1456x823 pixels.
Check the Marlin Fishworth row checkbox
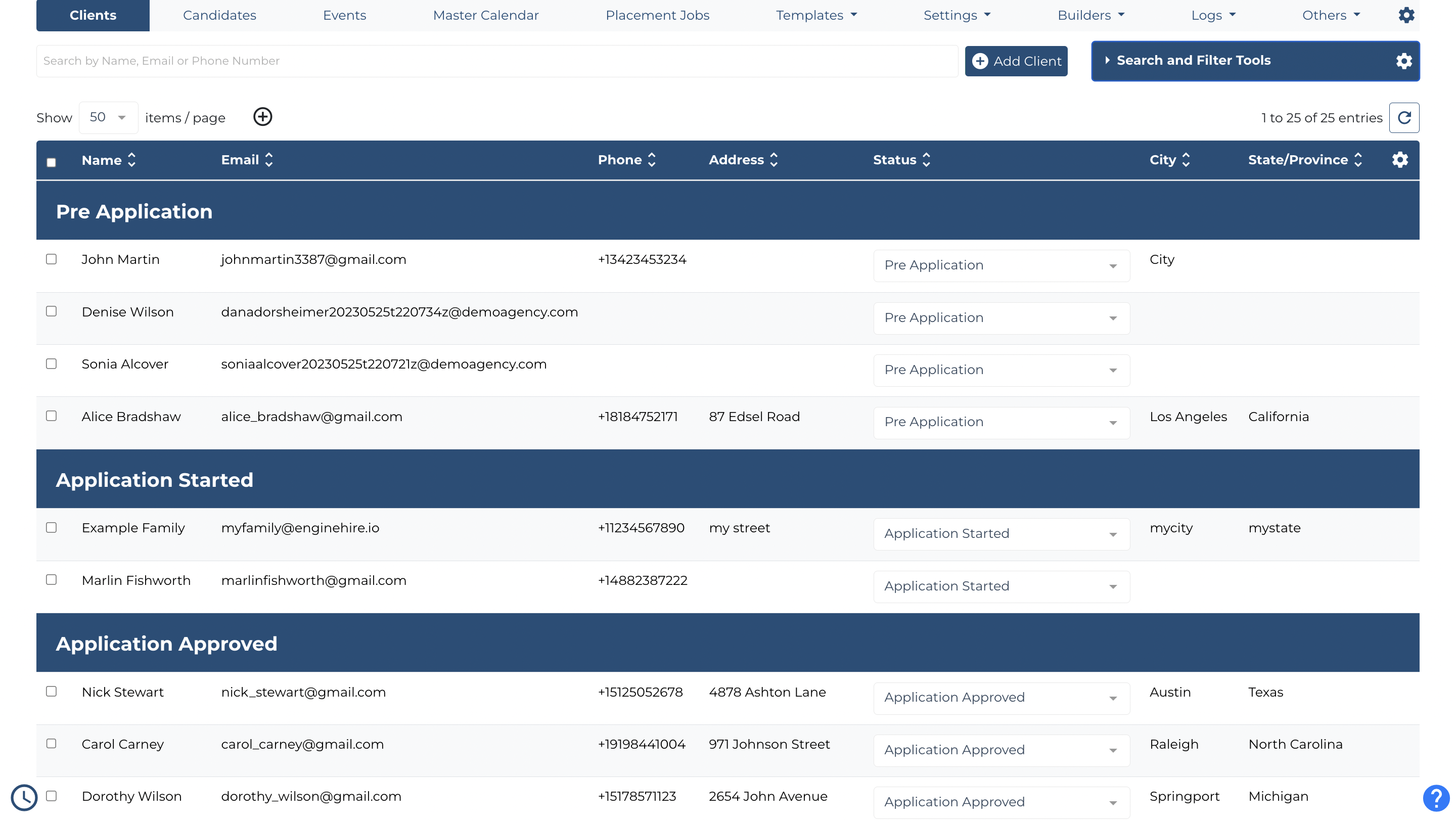pyautogui.click(x=52, y=580)
